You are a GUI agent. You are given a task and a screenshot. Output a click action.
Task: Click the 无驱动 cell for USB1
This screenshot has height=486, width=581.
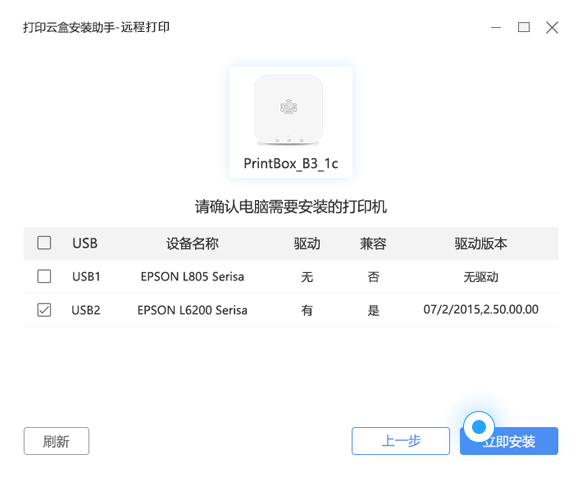click(481, 277)
